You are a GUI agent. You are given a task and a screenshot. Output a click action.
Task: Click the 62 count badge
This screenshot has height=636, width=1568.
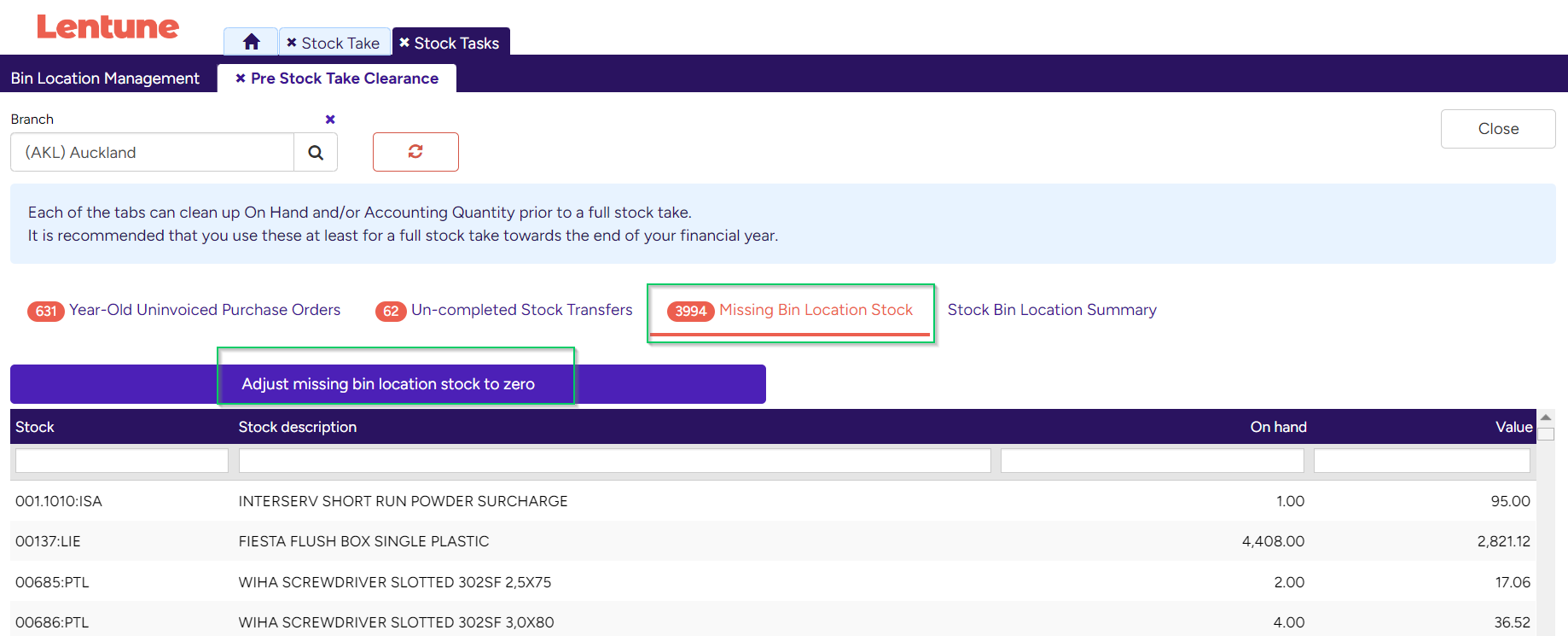[391, 312]
